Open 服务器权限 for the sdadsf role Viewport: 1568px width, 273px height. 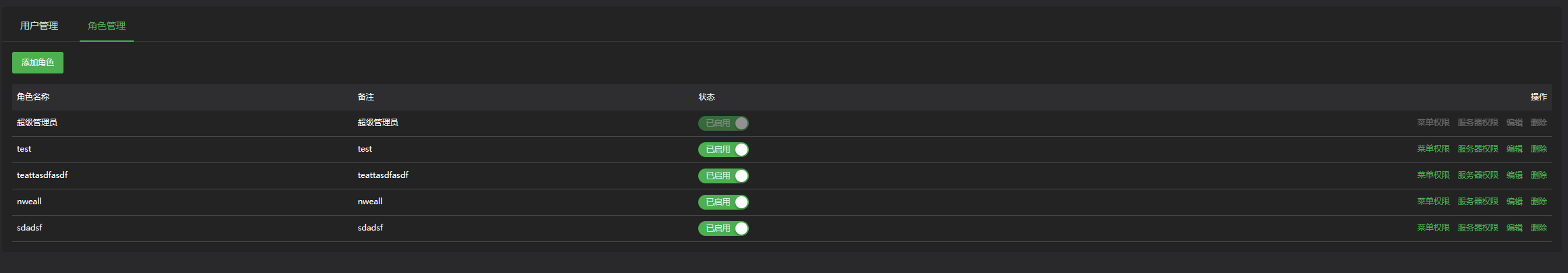(x=1478, y=228)
